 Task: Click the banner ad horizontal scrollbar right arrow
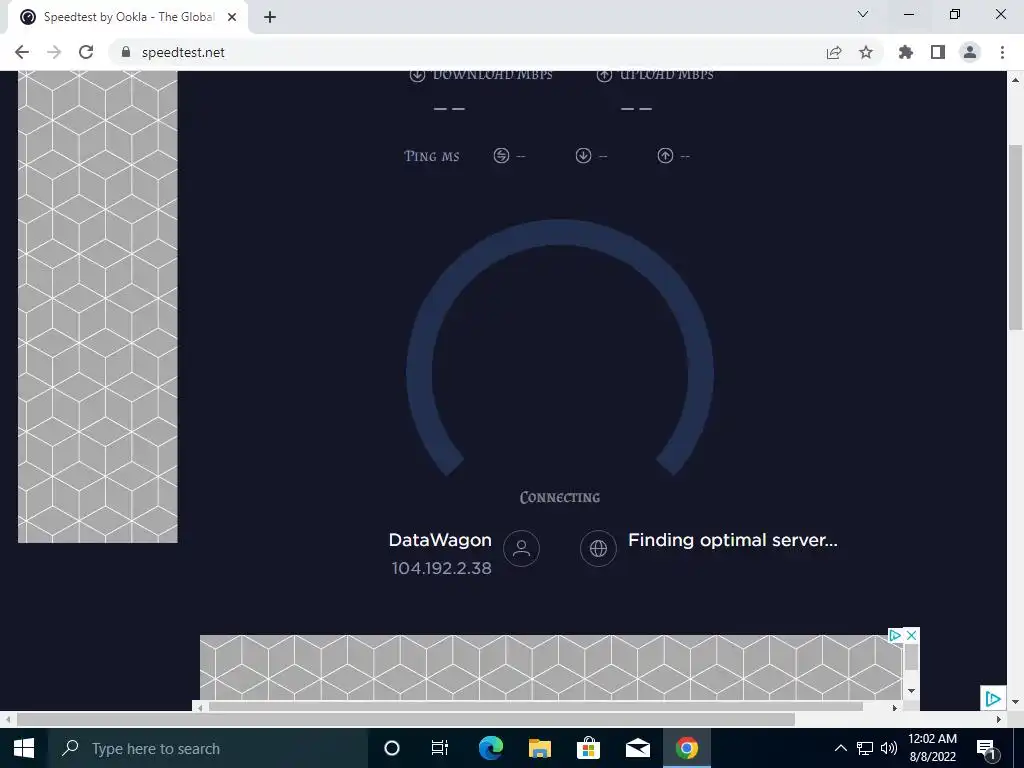pyautogui.click(x=895, y=707)
